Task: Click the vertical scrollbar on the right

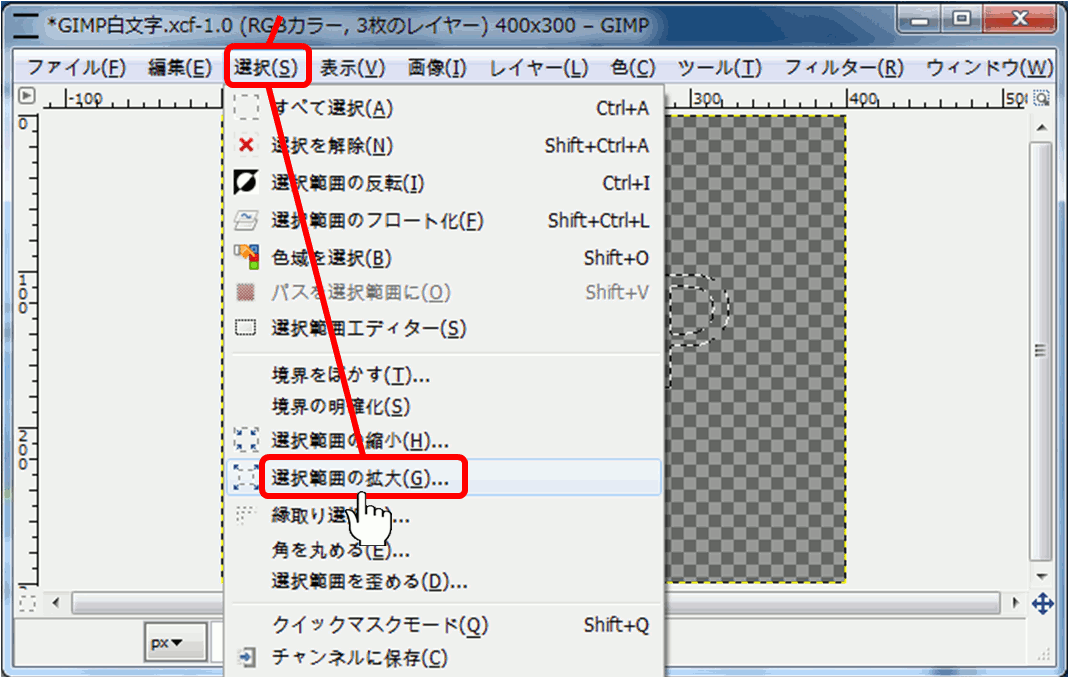Action: click(x=1042, y=350)
